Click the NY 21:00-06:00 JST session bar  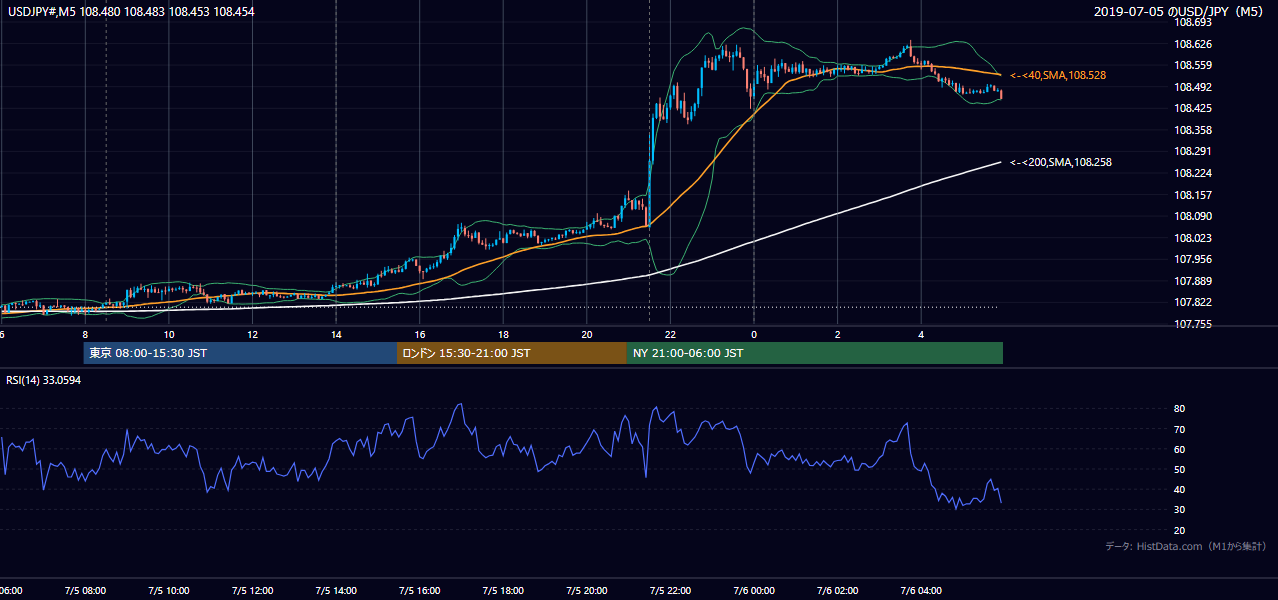815,353
